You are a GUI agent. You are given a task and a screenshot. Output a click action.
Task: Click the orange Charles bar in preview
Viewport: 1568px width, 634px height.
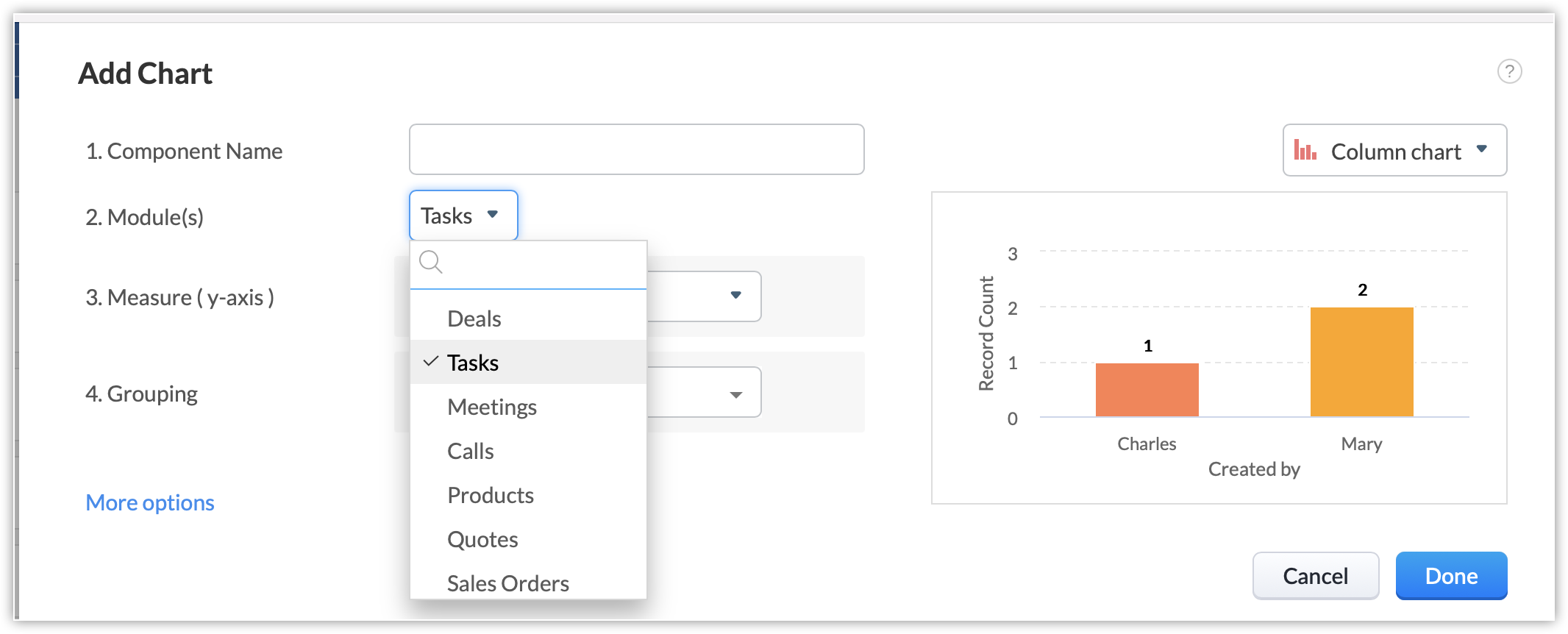coord(1147,390)
